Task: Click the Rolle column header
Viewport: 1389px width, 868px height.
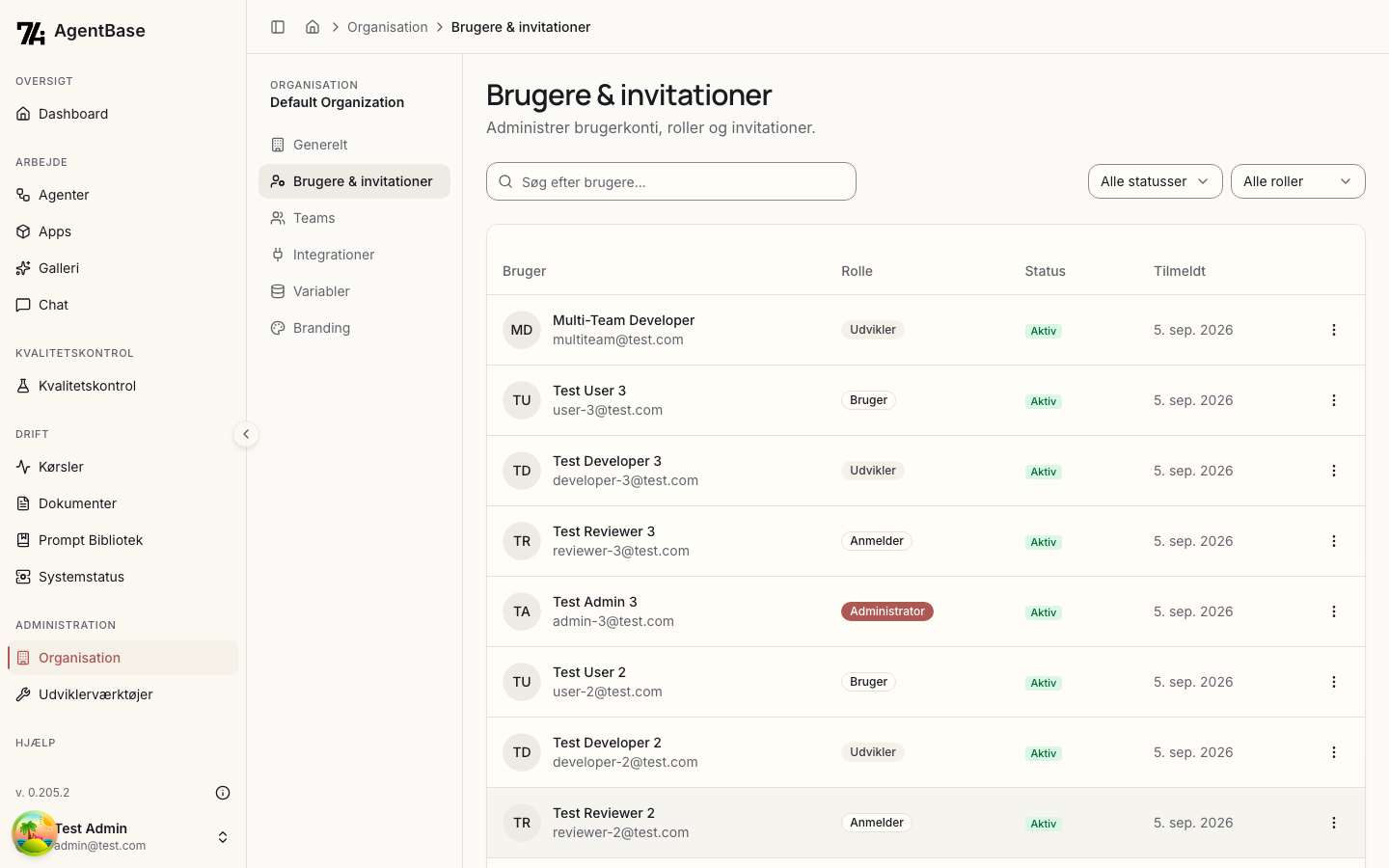Action: [857, 271]
